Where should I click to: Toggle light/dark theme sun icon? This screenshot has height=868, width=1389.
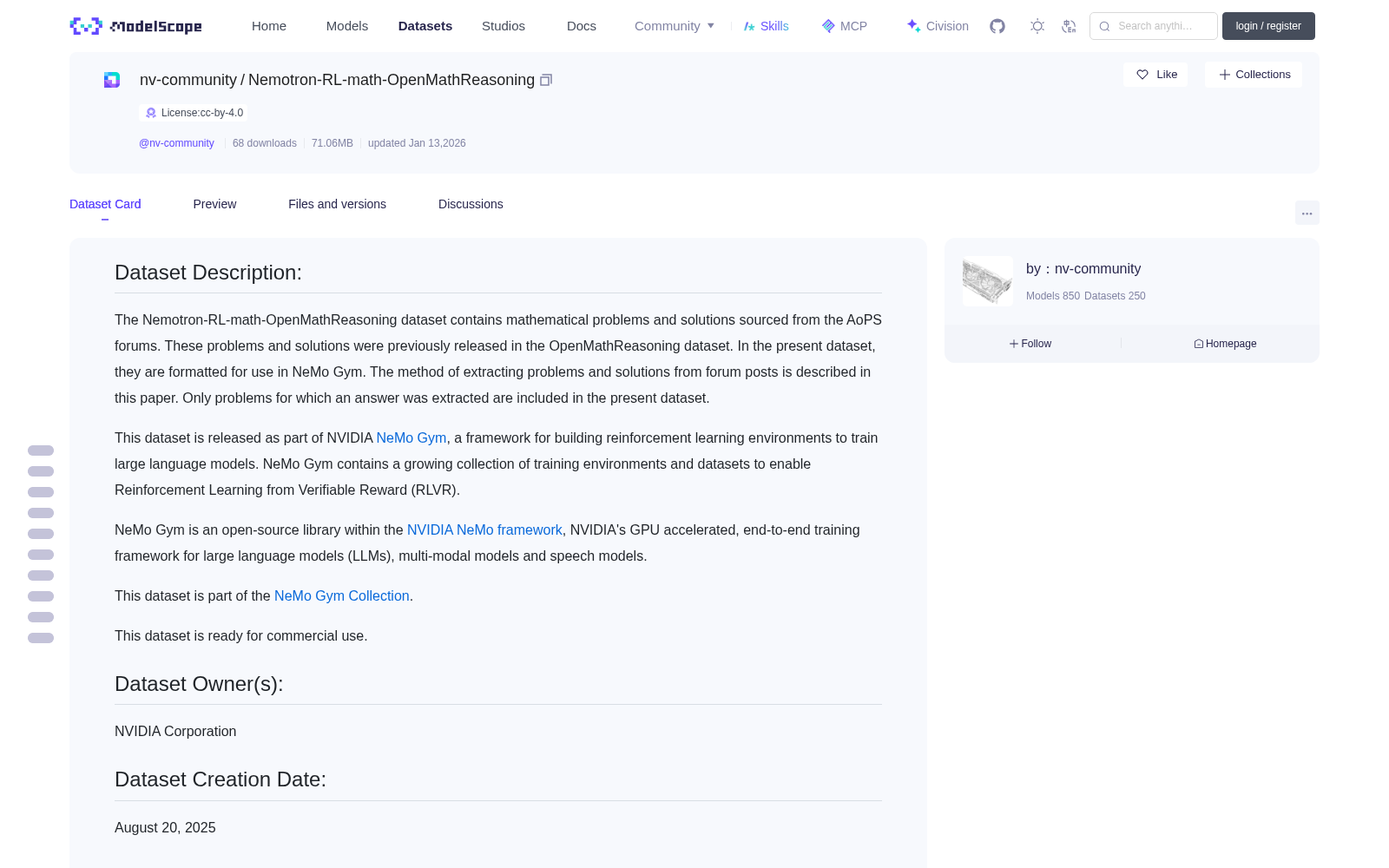[x=1037, y=26]
